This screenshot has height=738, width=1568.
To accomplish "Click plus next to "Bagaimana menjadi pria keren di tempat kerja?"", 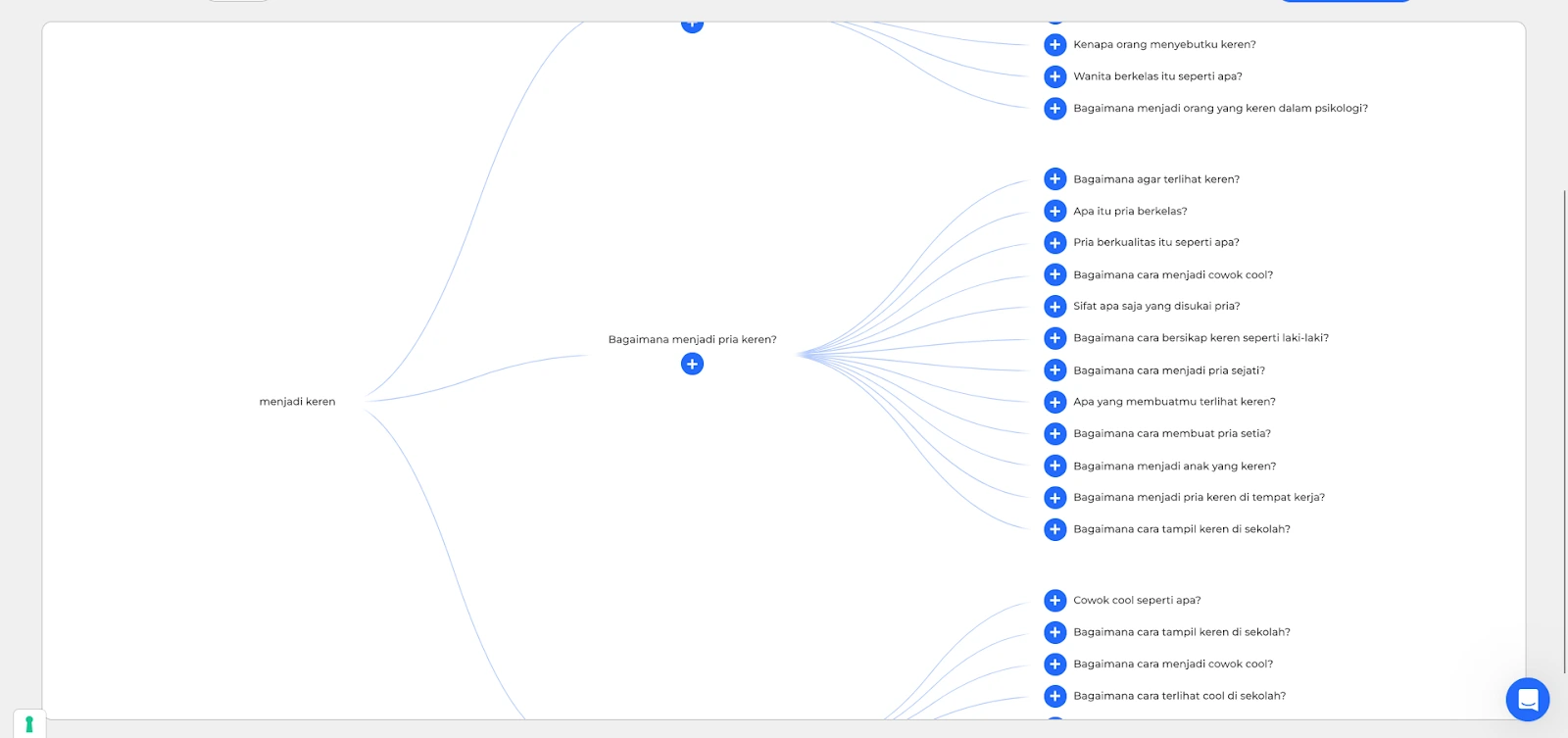I will pos(1054,498).
